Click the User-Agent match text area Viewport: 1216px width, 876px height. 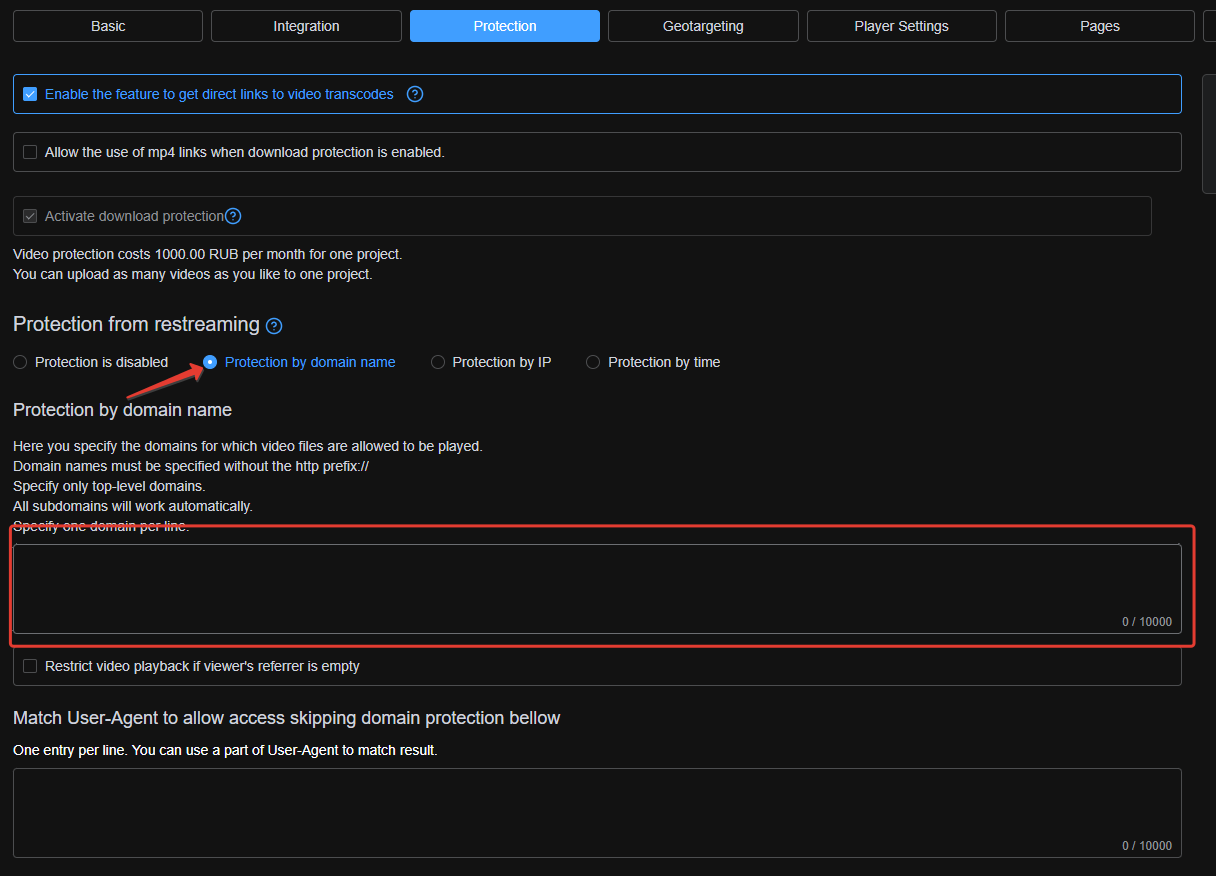tap(597, 813)
